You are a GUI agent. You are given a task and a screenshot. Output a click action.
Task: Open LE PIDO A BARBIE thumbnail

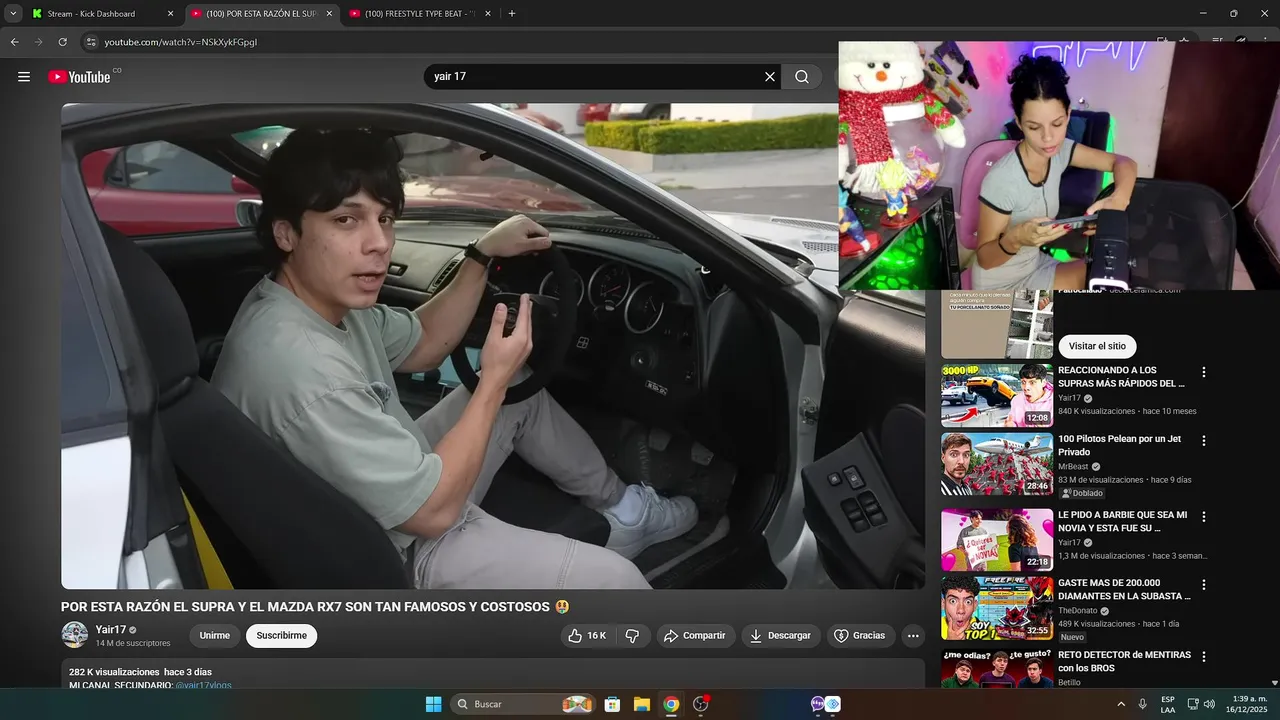pyautogui.click(x=997, y=540)
